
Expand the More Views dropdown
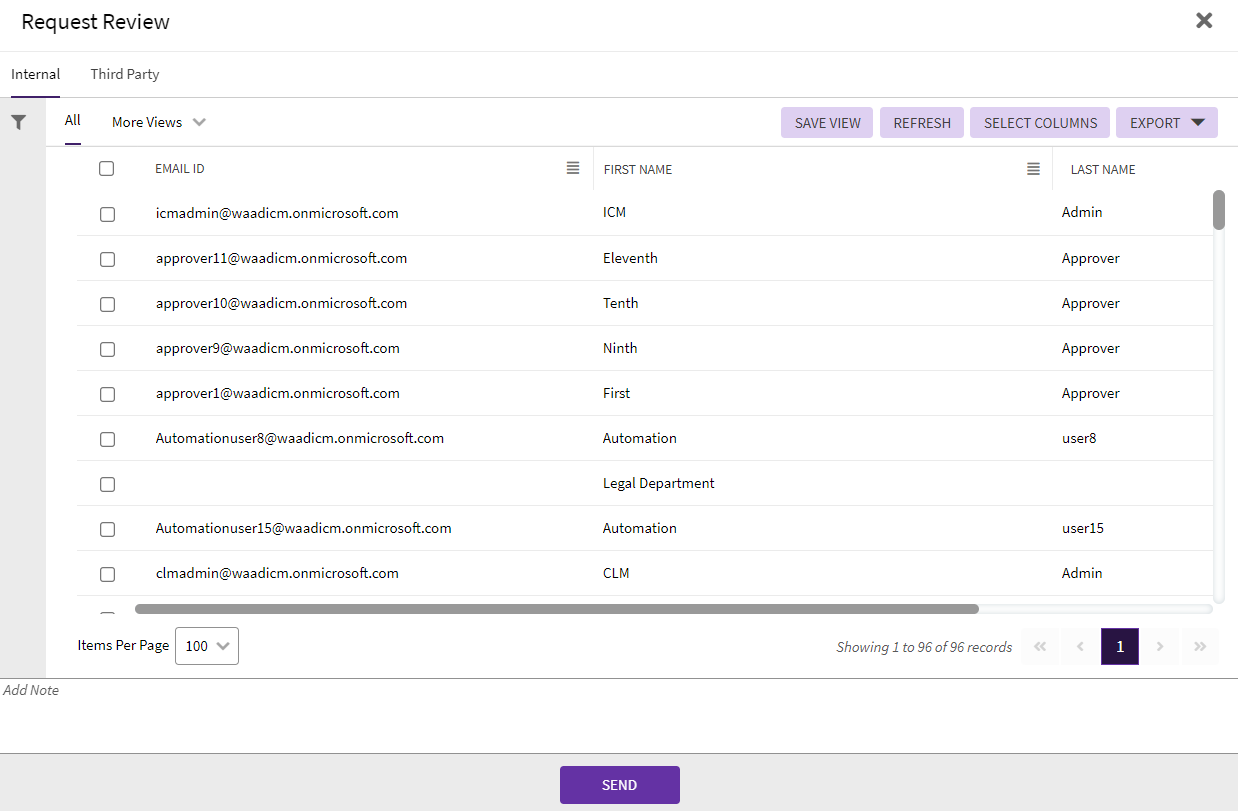click(158, 122)
